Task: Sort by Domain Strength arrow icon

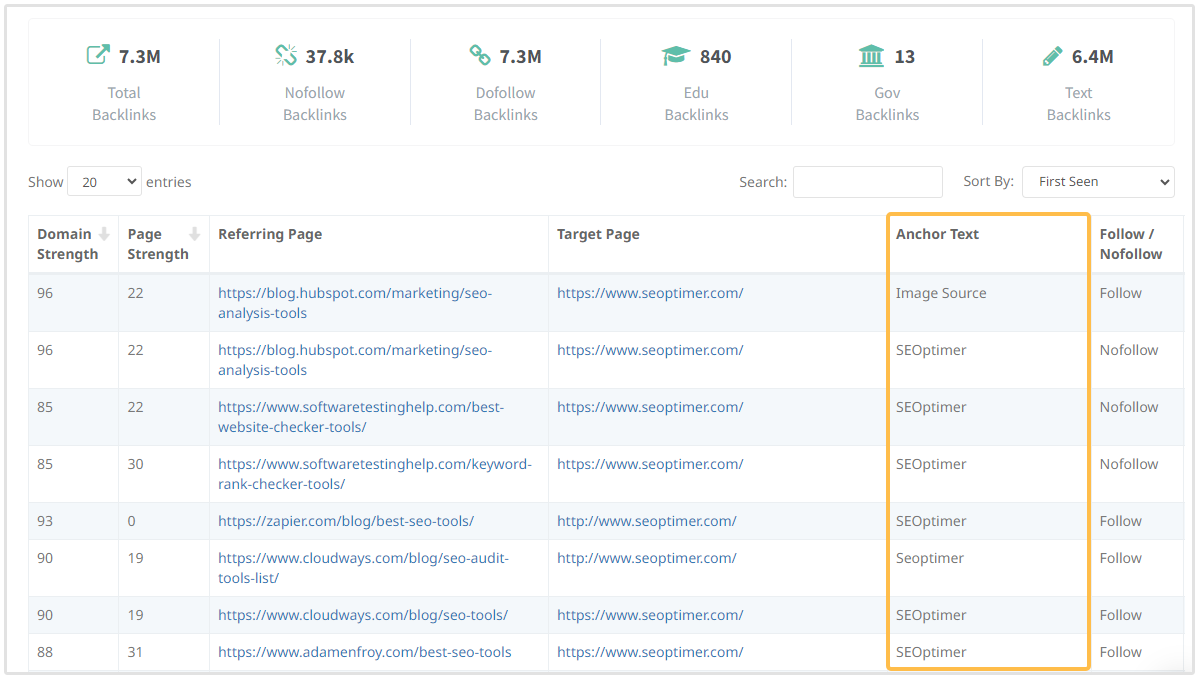Action: tap(104, 234)
